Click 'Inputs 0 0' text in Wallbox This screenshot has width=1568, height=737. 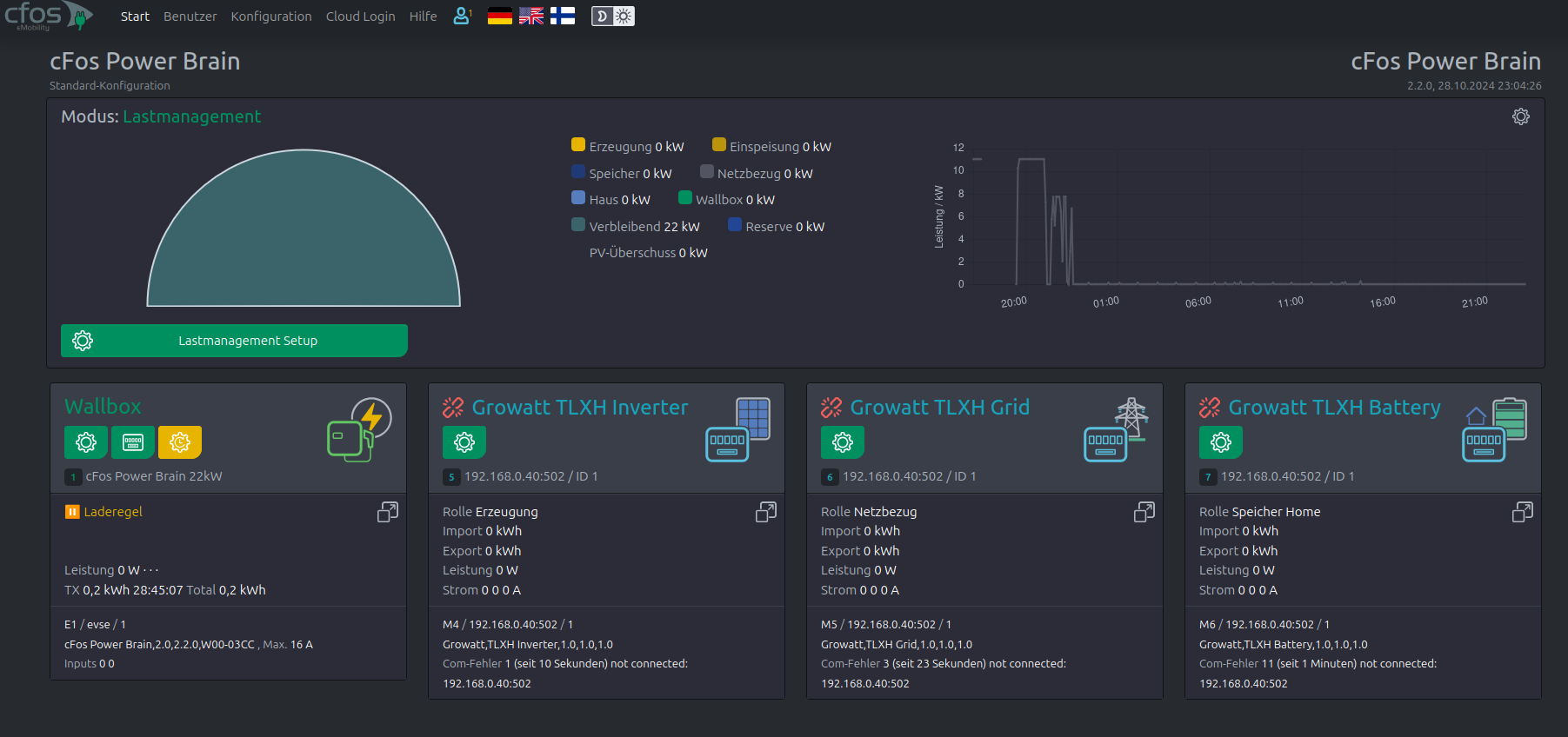click(90, 664)
